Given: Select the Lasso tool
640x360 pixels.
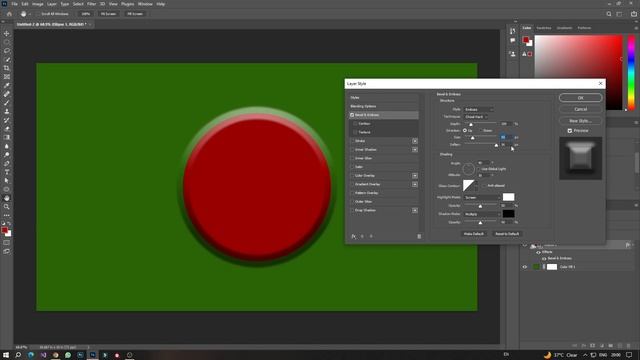Looking at the screenshot, I should (x=7, y=51).
